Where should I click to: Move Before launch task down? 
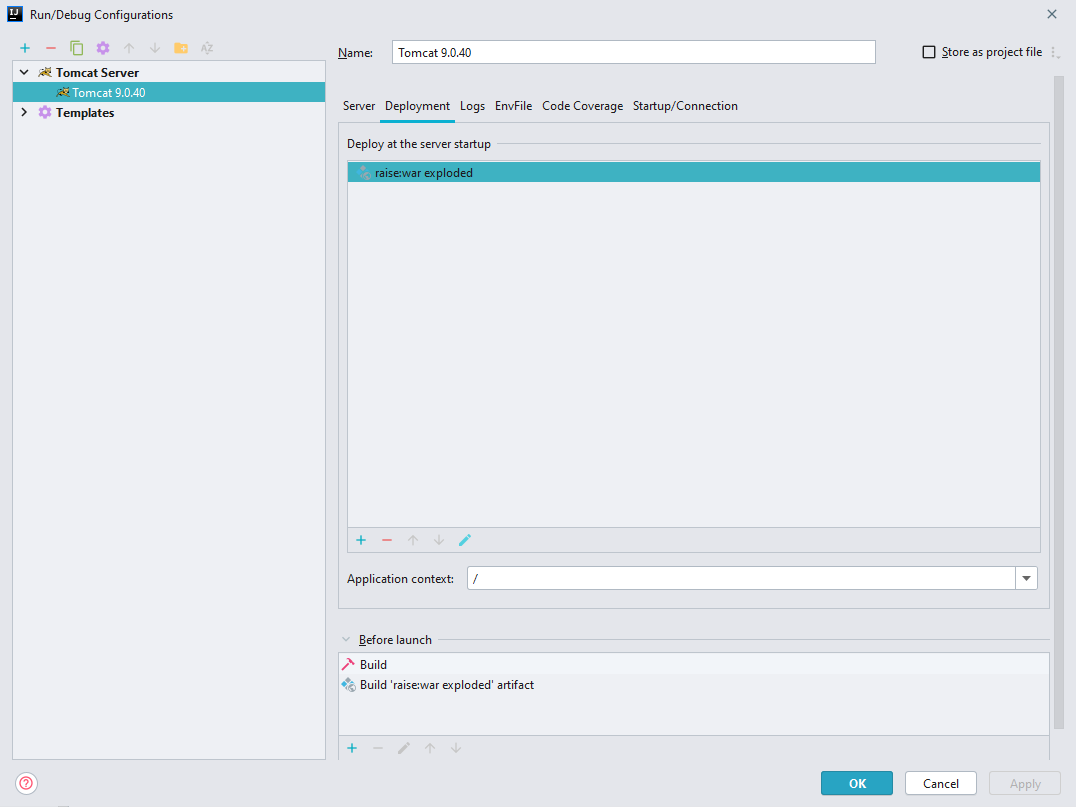pos(456,748)
